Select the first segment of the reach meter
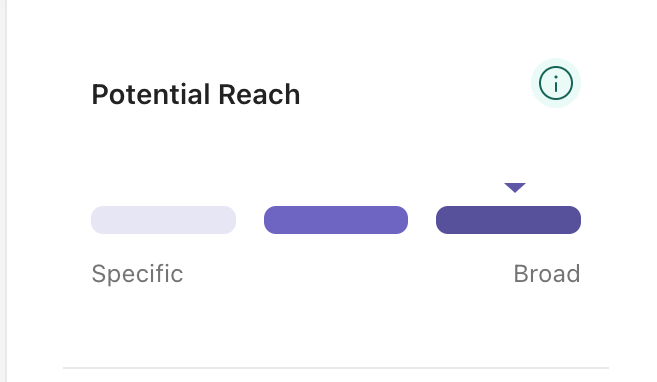 coord(163,220)
